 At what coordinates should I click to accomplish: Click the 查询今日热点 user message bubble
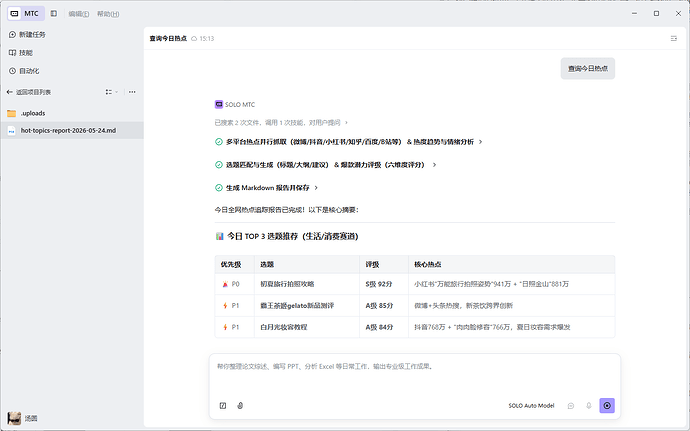click(587, 69)
